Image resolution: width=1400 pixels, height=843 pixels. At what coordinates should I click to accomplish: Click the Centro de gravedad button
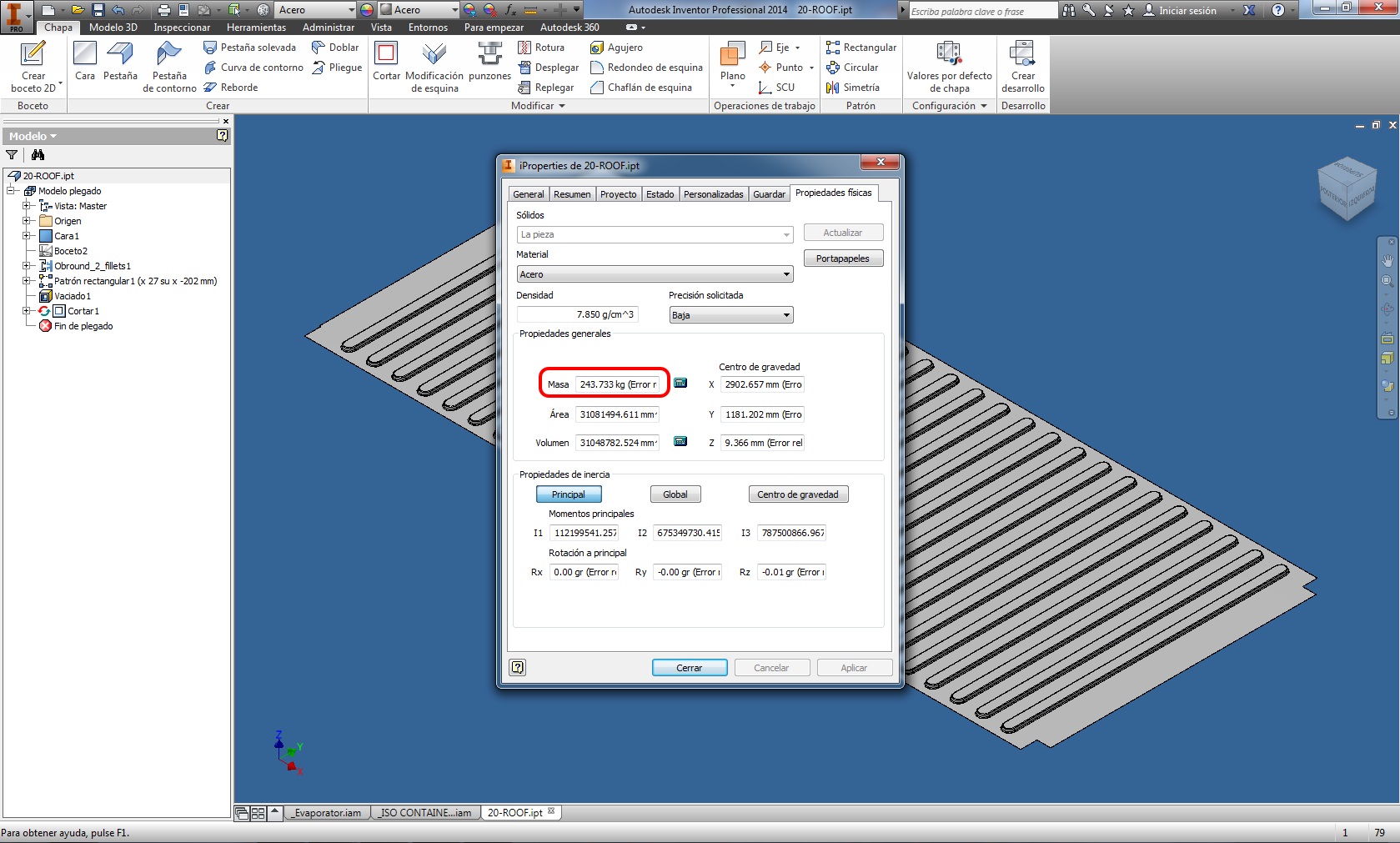(798, 494)
